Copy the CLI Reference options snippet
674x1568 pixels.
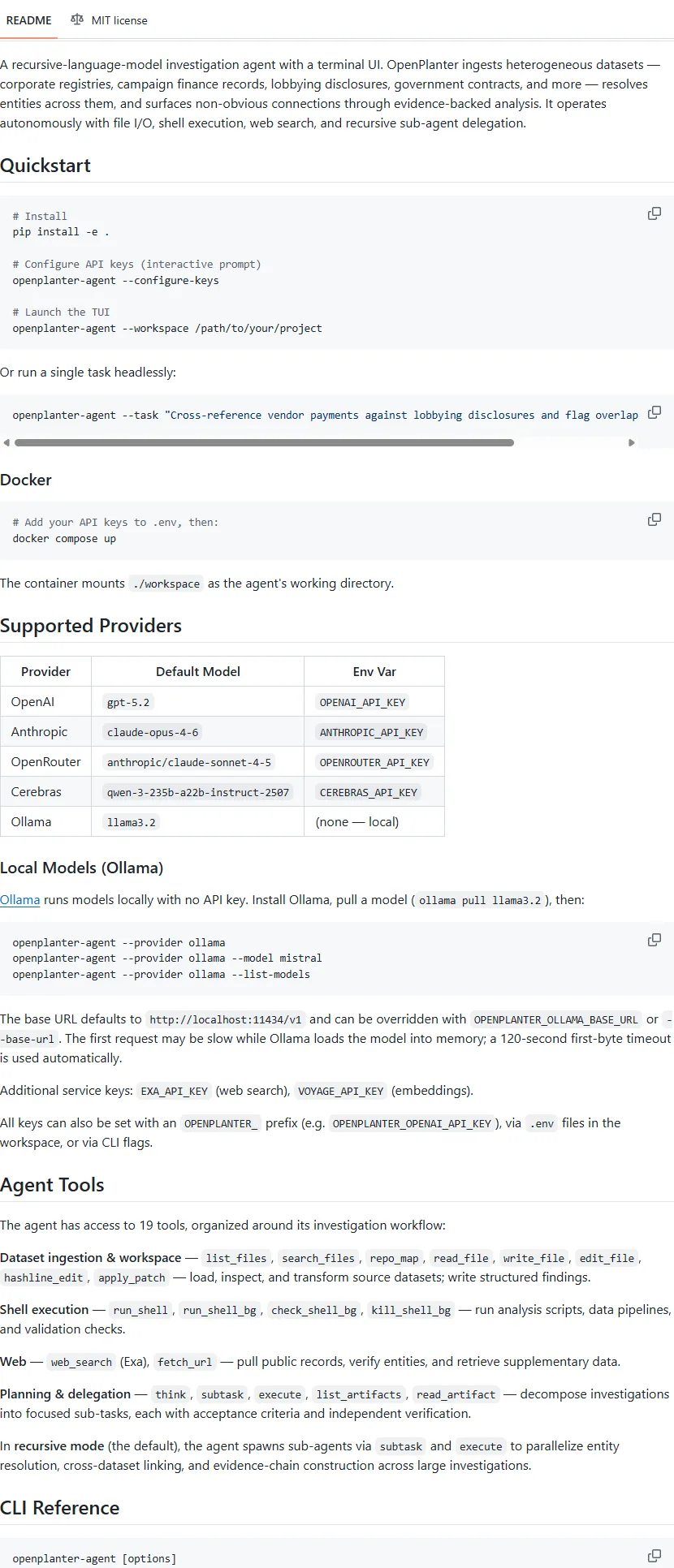pyautogui.click(x=654, y=1556)
